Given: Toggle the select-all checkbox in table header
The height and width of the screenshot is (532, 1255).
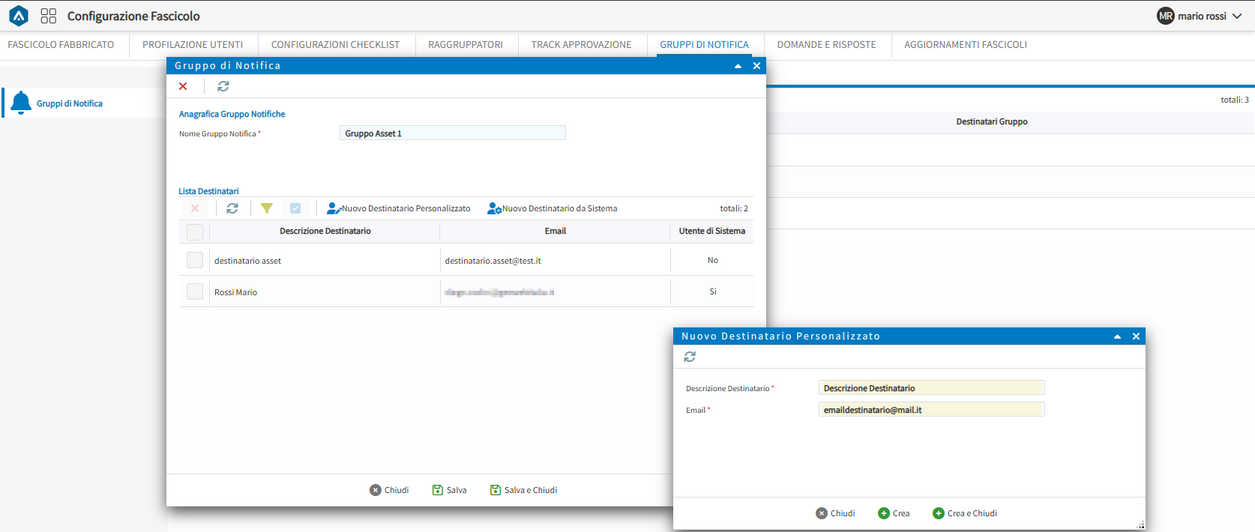Looking at the screenshot, I should click(x=195, y=232).
